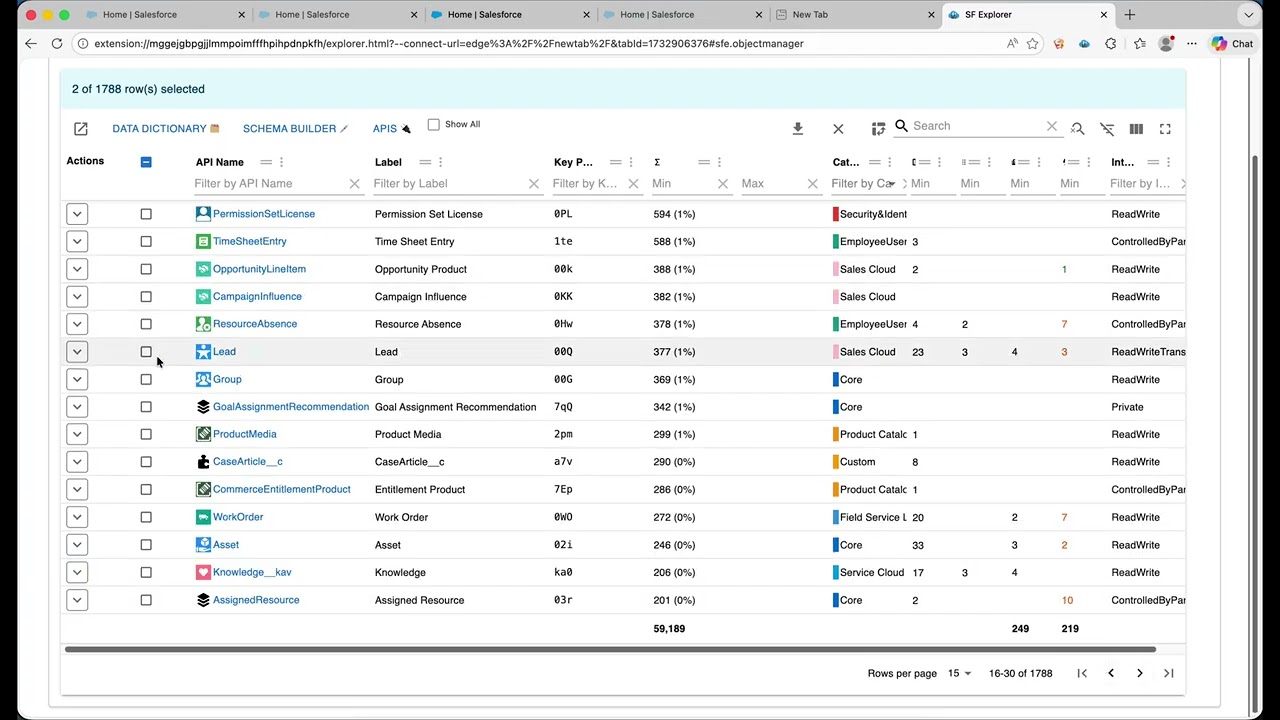Open the AssignedResource link
Viewport: 1280px width, 720px height.
[256, 600]
